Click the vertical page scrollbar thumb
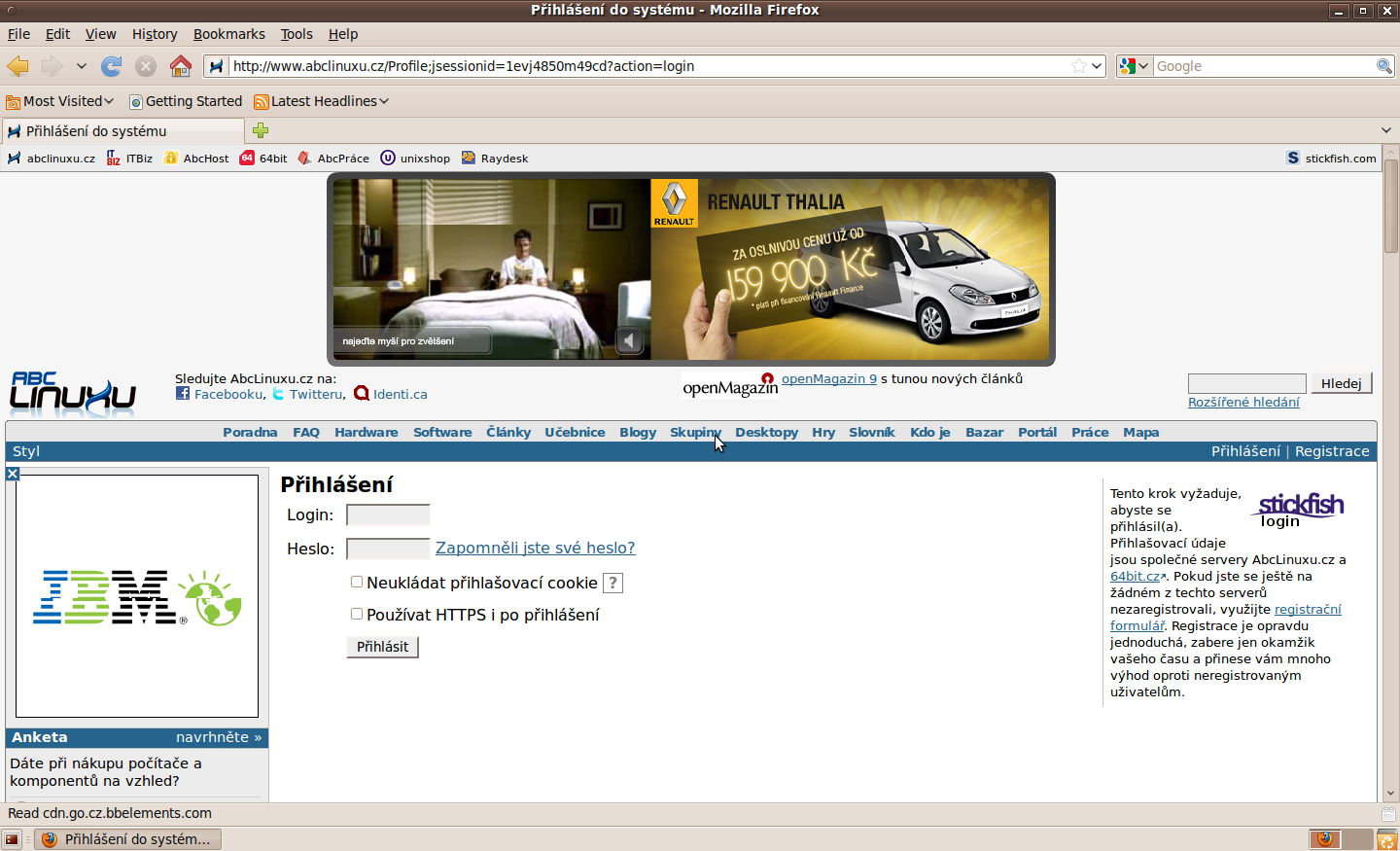The image size is (1400, 851). tap(1391, 205)
